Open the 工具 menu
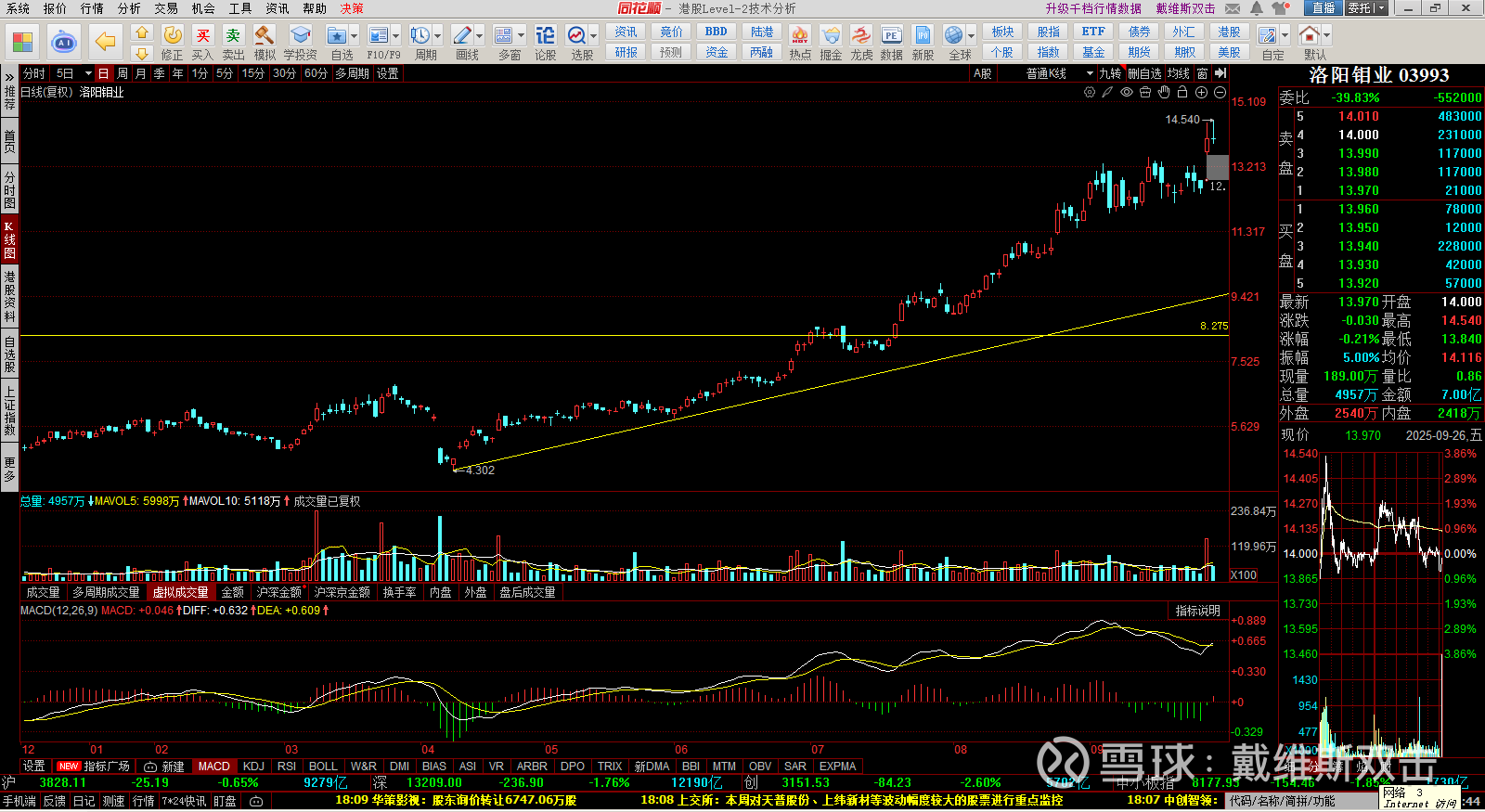The height and width of the screenshot is (812, 1485). point(240,8)
